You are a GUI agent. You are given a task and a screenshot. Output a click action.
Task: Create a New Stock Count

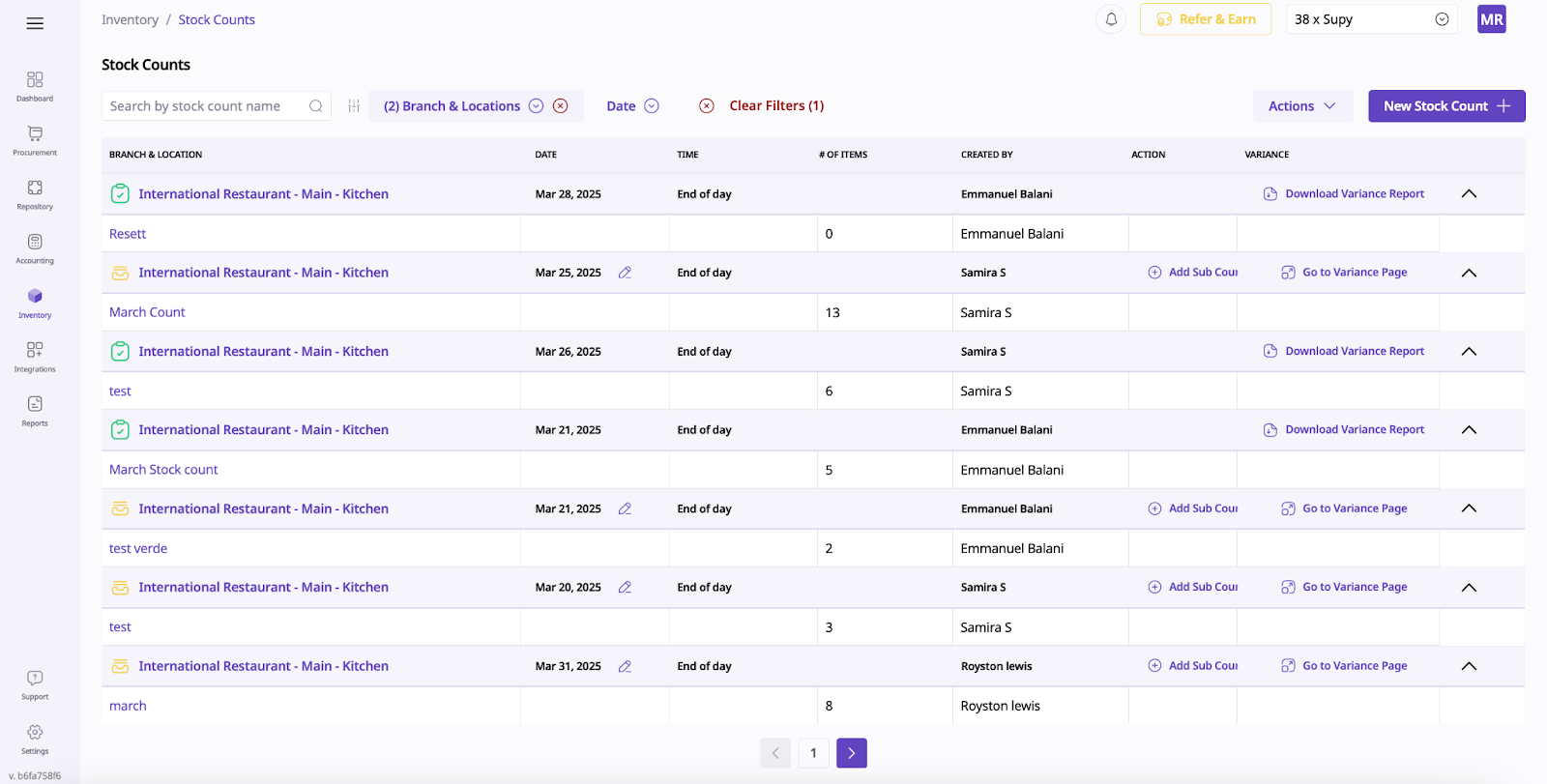(1446, 106)
